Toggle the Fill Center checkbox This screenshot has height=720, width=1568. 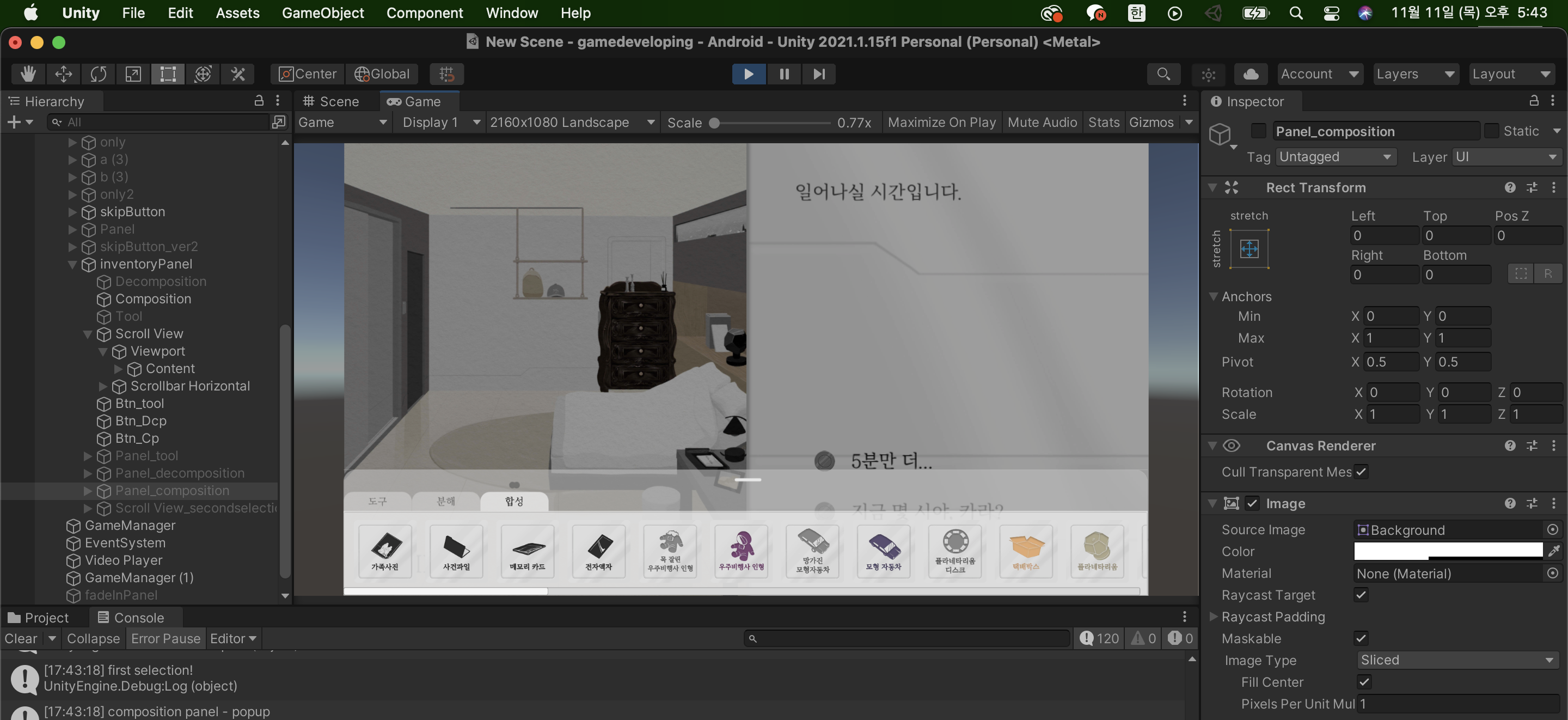[1363, 682]
